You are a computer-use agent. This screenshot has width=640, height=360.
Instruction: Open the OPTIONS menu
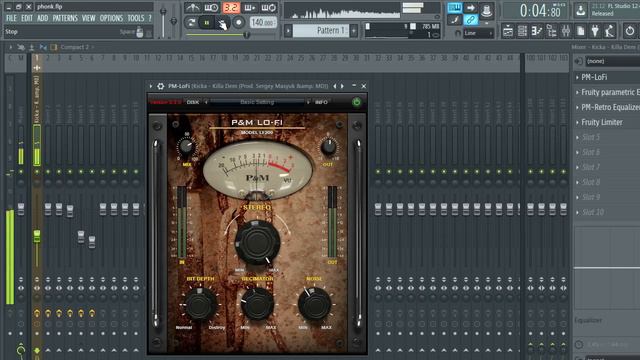pyautogui.click(x=111, y=18)
